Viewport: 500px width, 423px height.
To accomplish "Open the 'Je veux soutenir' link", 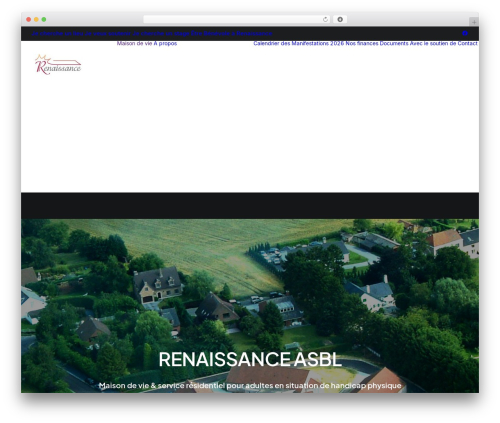I will click(x=108, y=33).
